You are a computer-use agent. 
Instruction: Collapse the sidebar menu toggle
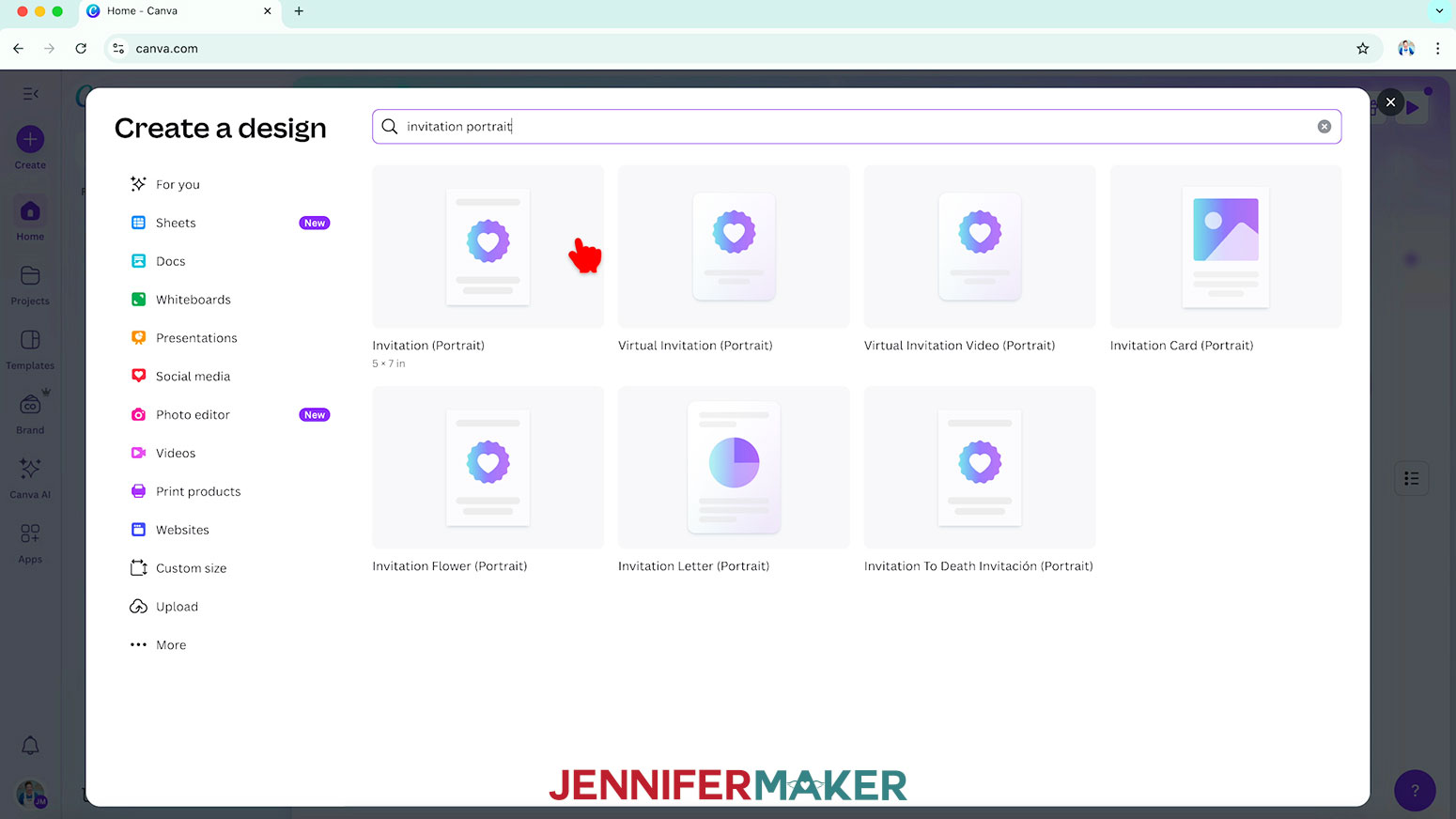pos(30,94)
